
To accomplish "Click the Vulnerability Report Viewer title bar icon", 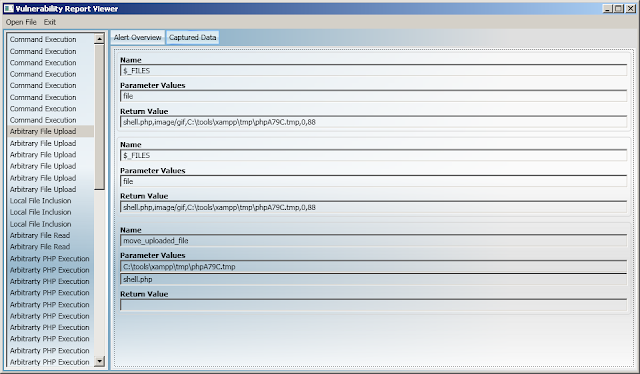I will (x=9, y=8).
